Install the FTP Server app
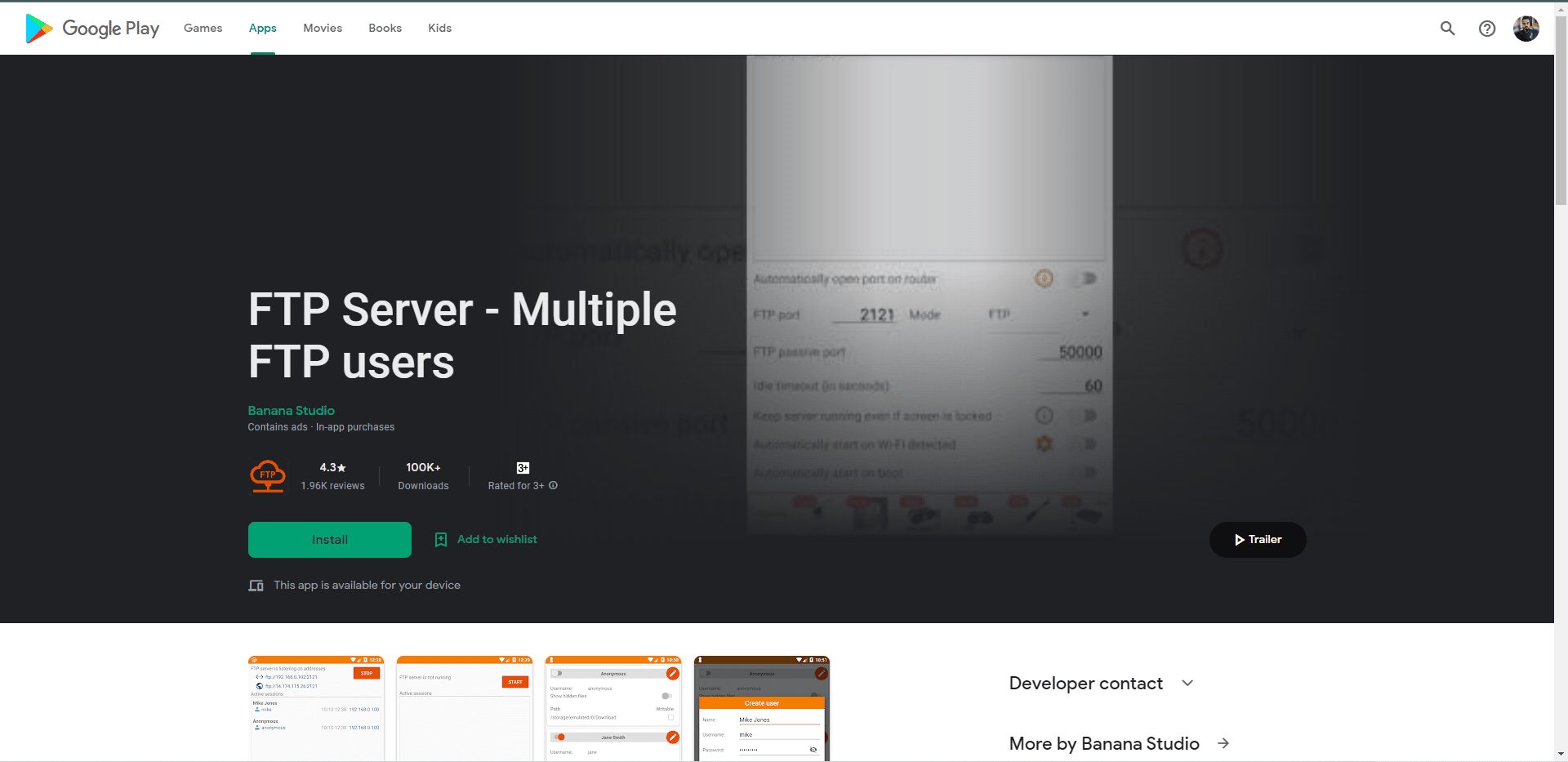Screen dimensions: 1568x762 (x=330, y=540)
